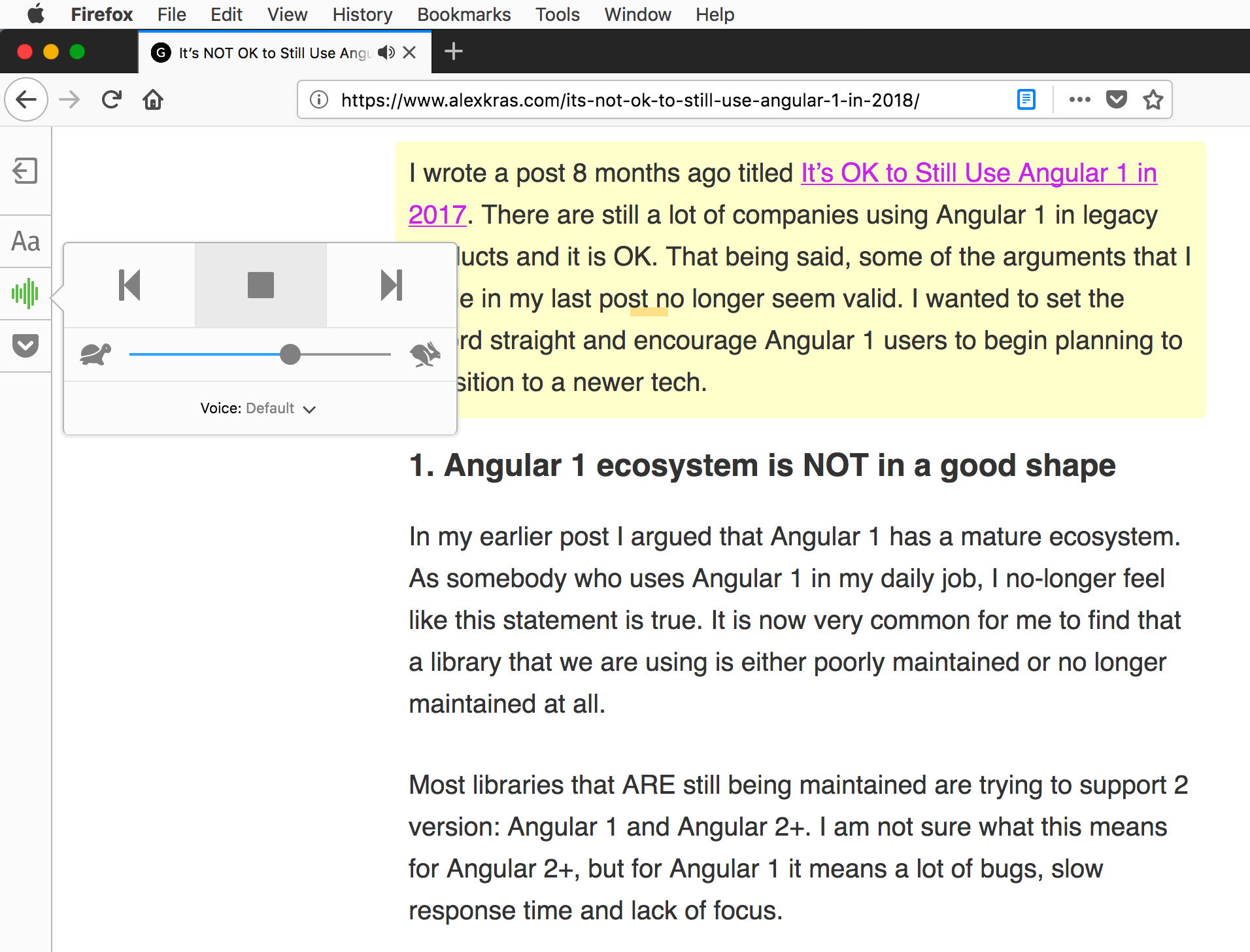Reload the current page
The width and height of the screenshot is (1250, 952).
pos(112,100)
